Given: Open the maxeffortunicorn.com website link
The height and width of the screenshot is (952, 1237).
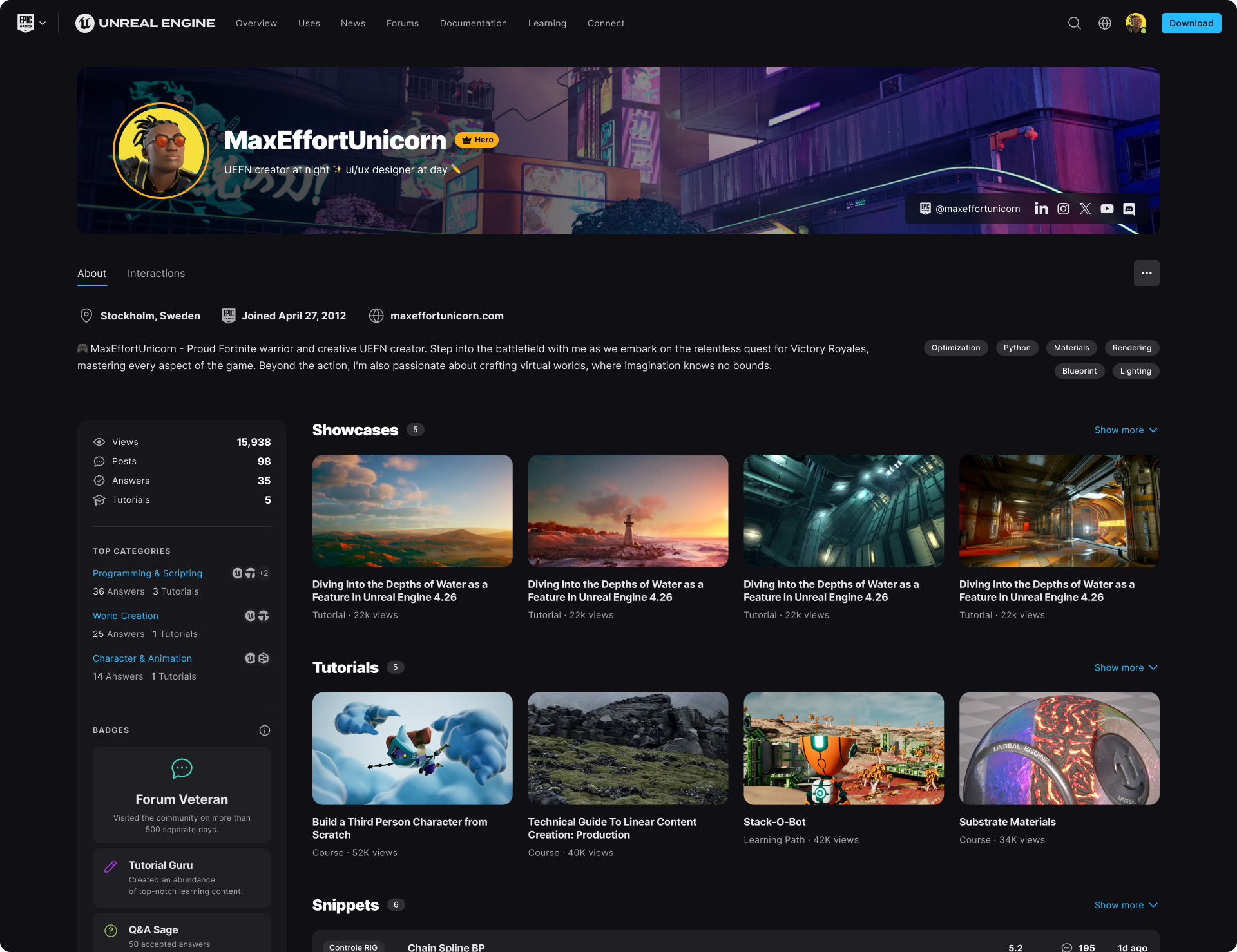Looking at the screenshot, I should (x=446, y=316).
